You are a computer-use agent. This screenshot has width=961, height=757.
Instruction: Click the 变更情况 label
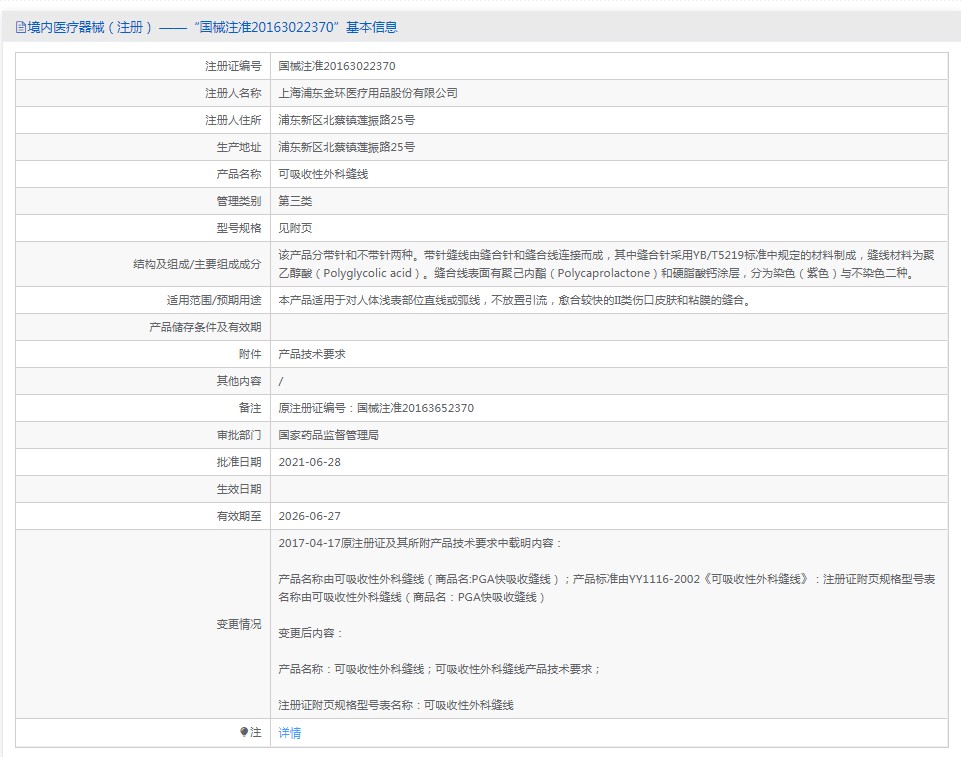point(239,624)
